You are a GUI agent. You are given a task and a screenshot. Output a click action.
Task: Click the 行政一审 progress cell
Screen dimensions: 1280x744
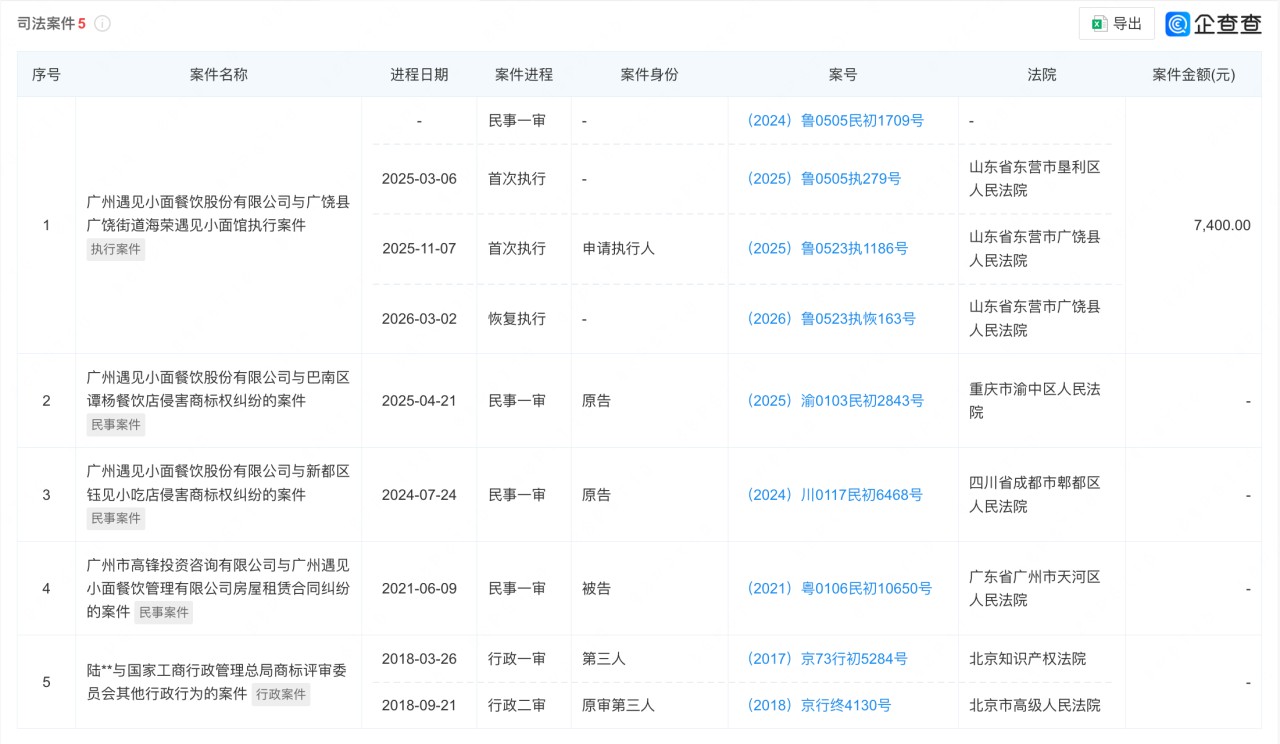point(517,658)
